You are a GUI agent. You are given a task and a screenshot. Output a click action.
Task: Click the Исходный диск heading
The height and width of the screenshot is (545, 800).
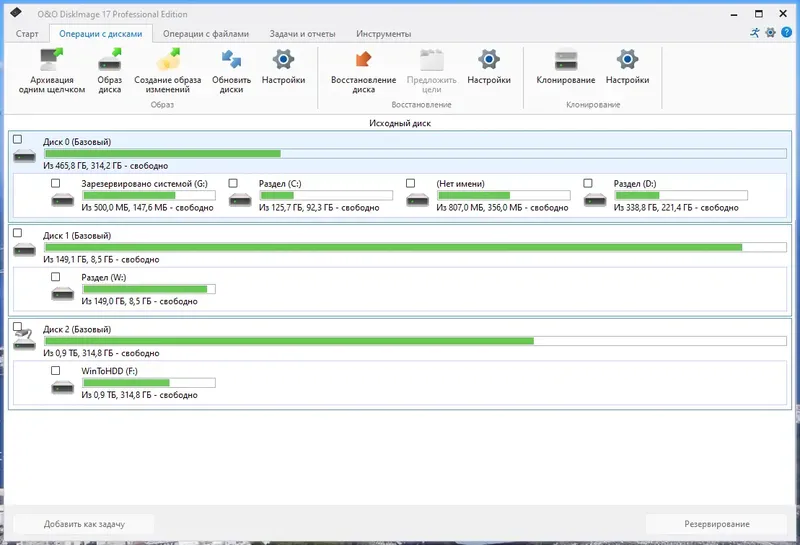click(x=400, y=123)
